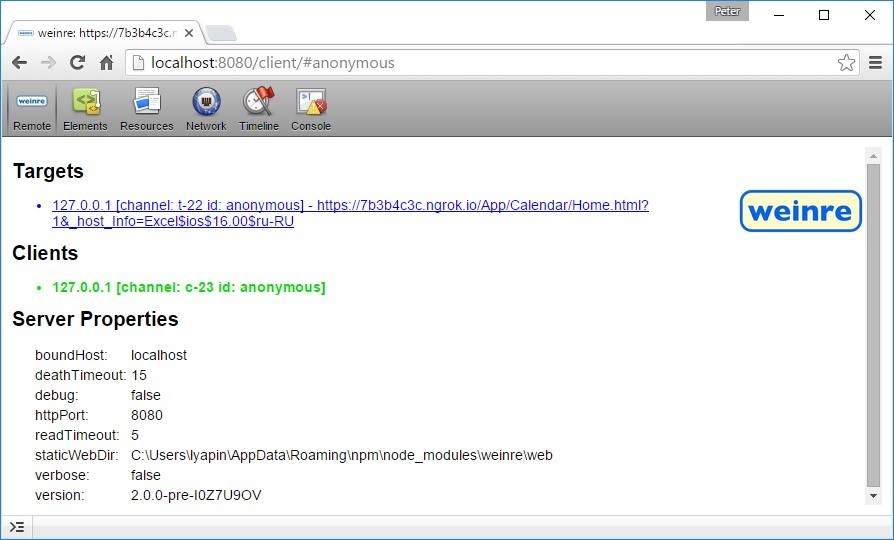Open the Chrome hamburger menu
The height and width of the screenshot is (540, 894).
click(876, 63)
